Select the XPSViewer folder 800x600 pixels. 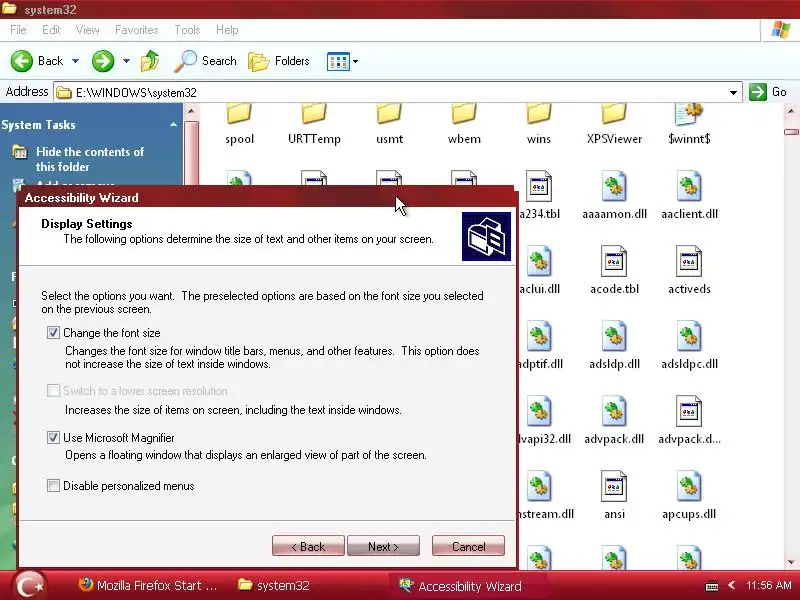click(x=614, y=124)
